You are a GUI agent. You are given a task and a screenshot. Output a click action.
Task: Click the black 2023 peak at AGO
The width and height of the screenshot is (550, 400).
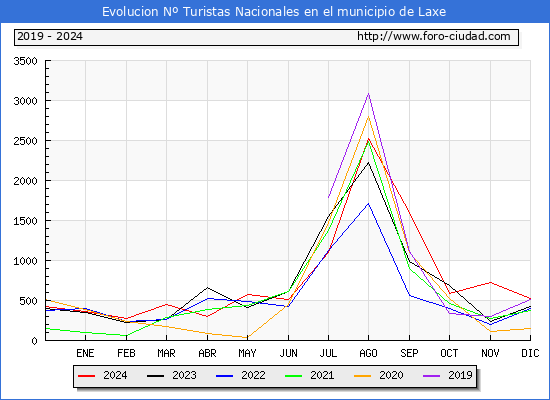coord(368,162)
